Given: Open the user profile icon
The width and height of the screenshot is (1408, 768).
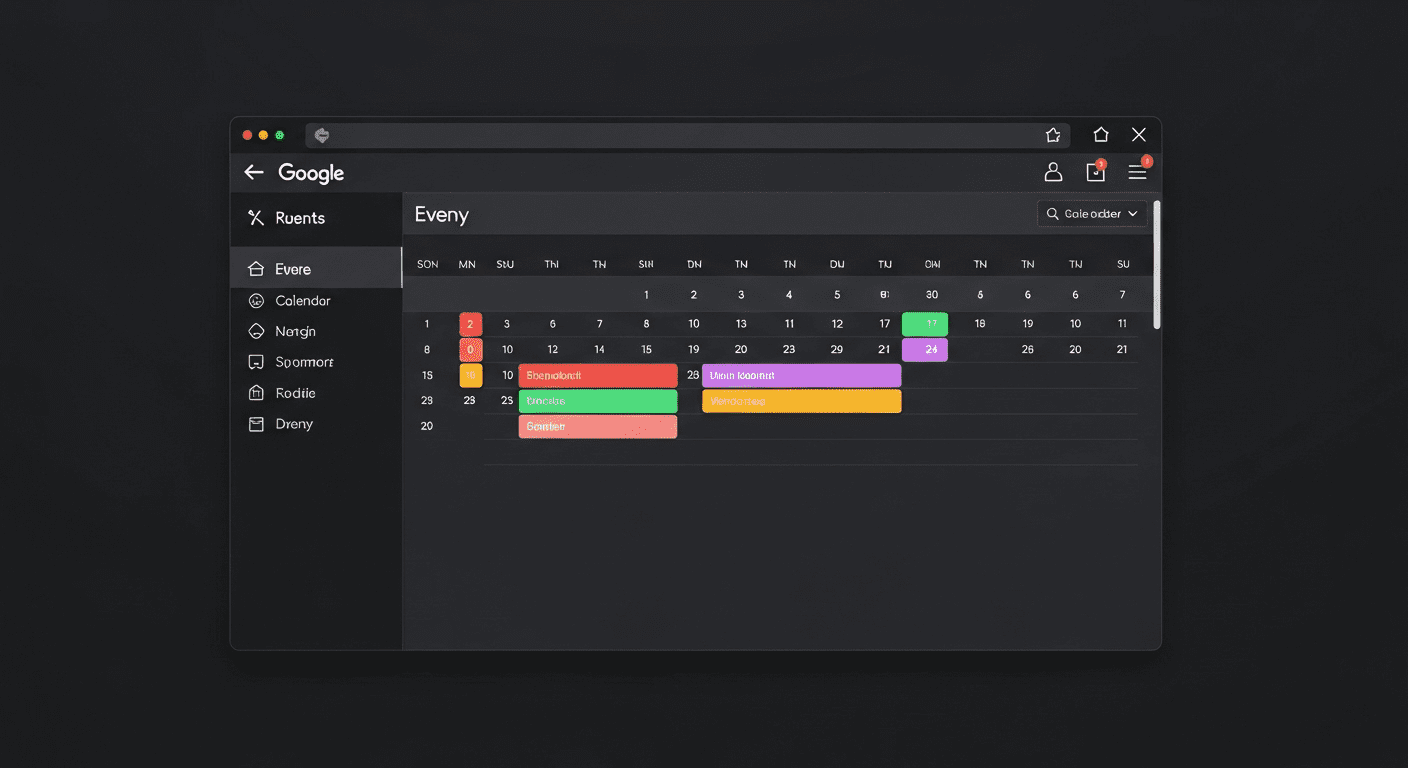Looking at the screenshot, I should coord(1053,172).
